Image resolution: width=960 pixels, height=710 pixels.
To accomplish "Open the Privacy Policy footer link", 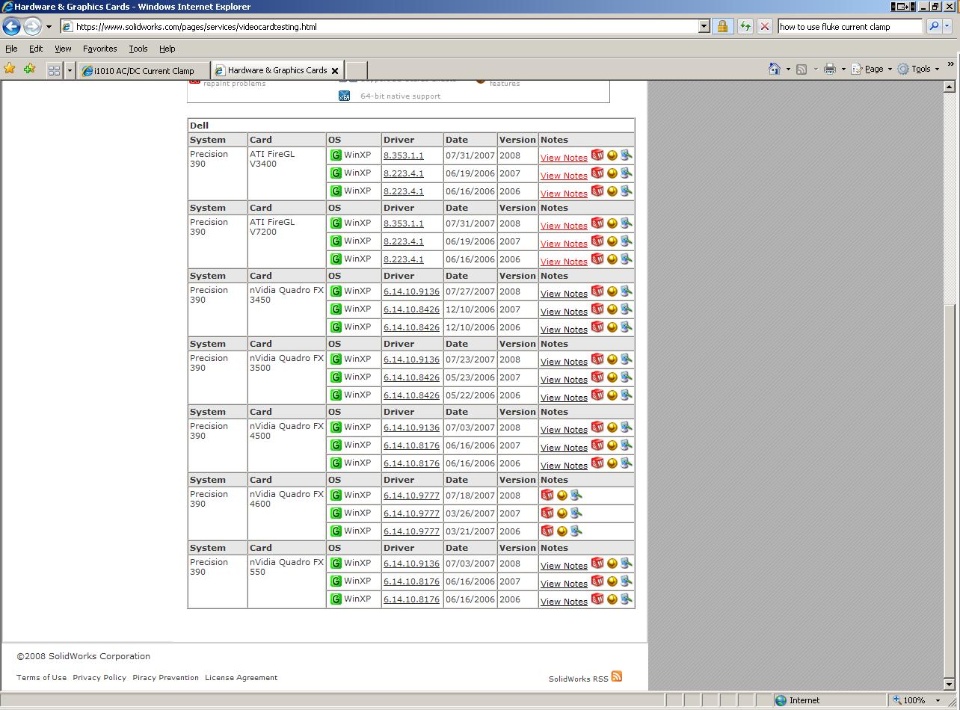I will (99, 678).
